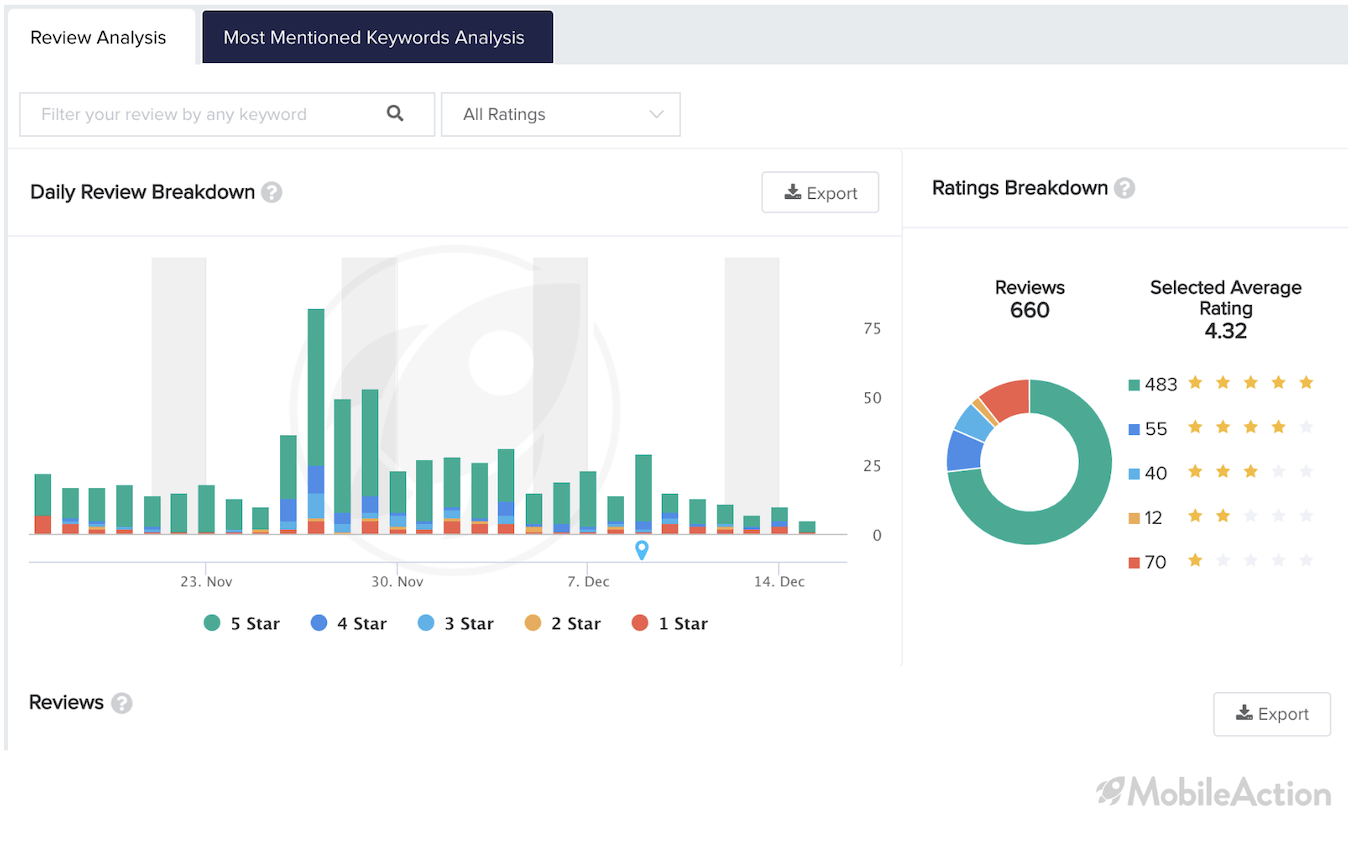Click the Selected Average Rating 4.32 value
Viewport: 1348px width, 844px height.
click(1226, 331)
